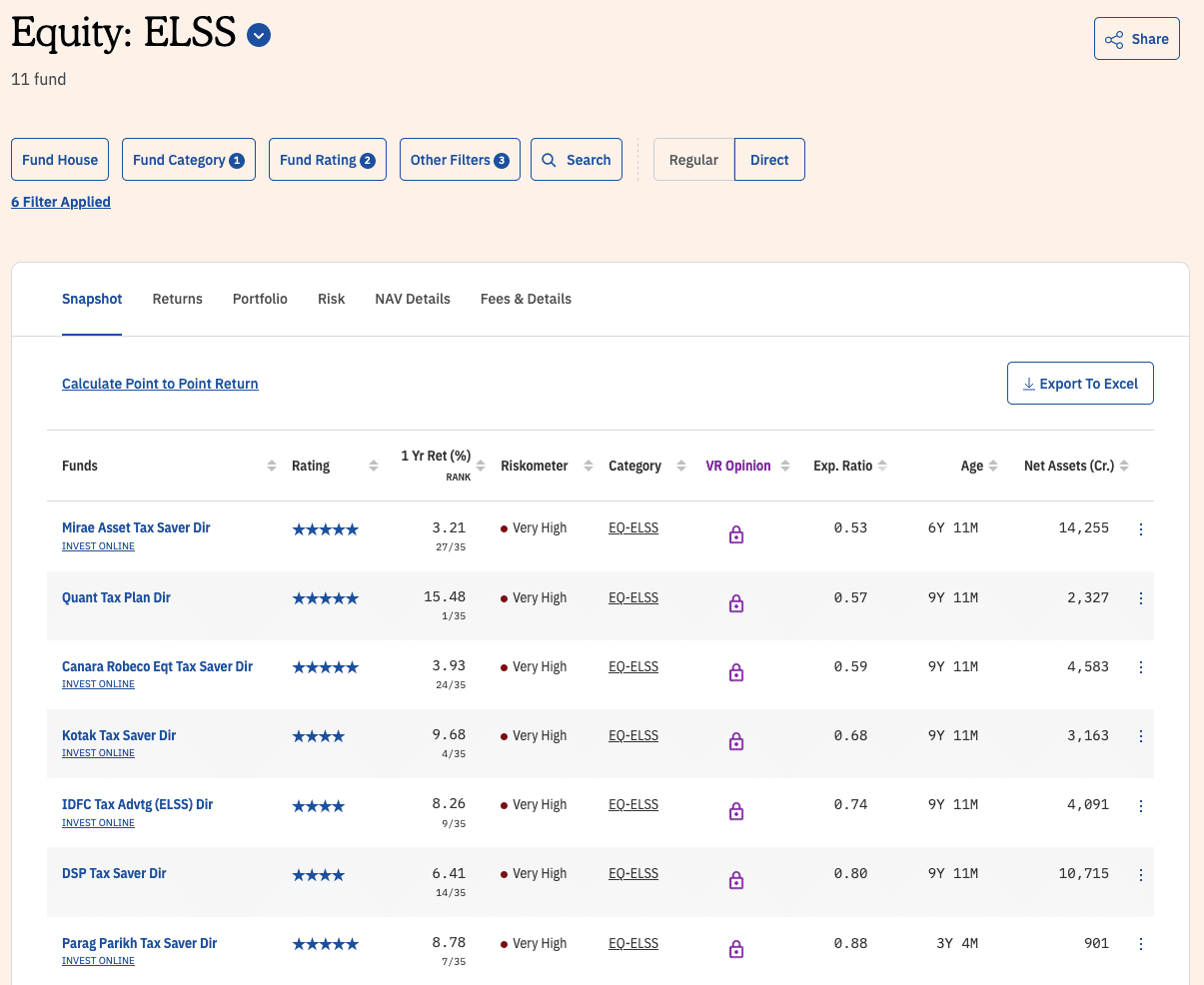Screen dimensions: 1204x985
Task: Open more options for Kotak Tax Saver
Action: pyautogui.click(x=1141, y=736)
